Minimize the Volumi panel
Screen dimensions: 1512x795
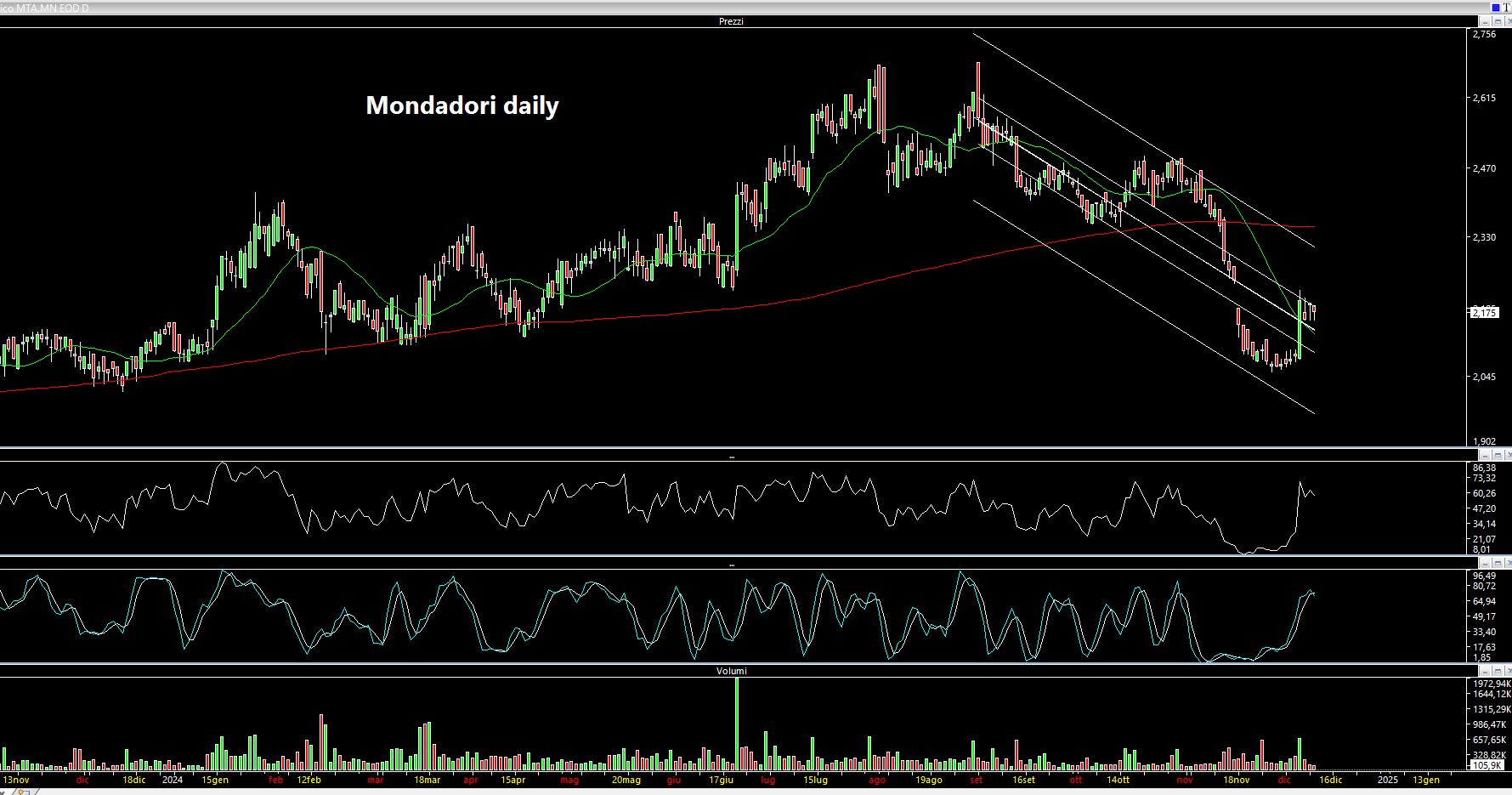(1485, 671)
